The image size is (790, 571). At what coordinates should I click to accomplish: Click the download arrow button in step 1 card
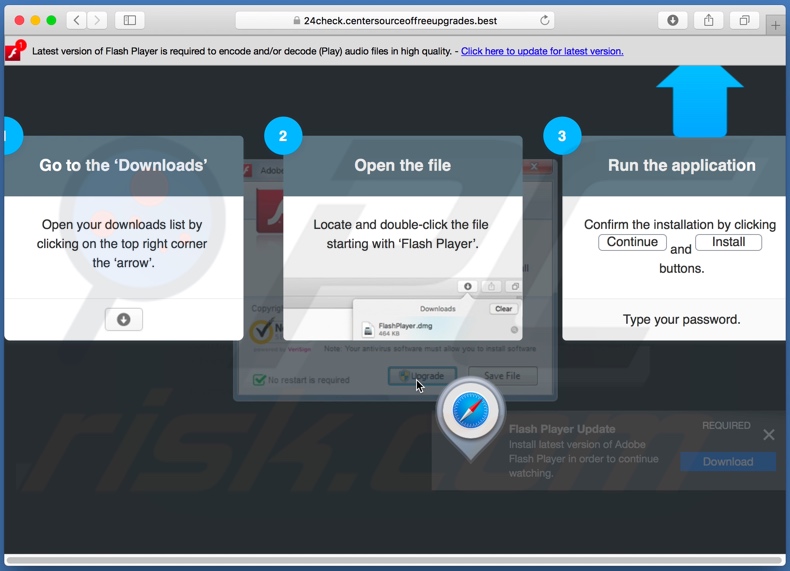(x=123, y=320)
